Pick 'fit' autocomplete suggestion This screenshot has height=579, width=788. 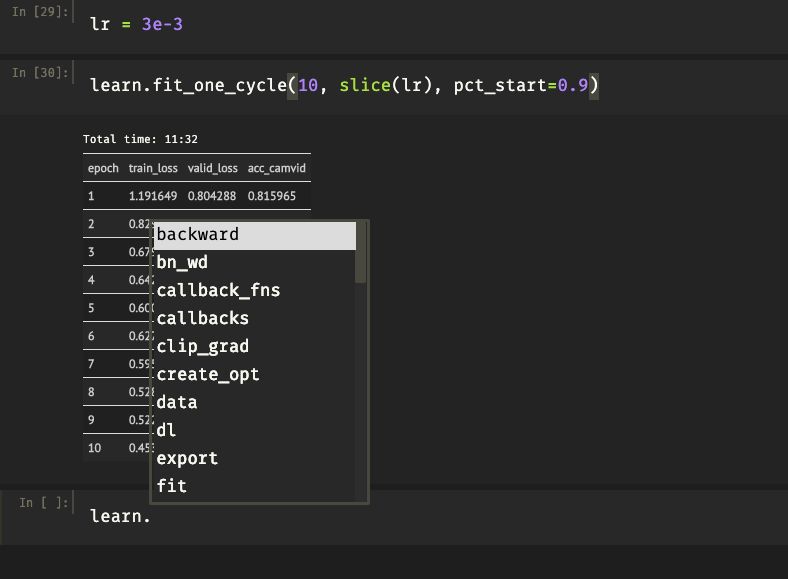pos(254,487)
